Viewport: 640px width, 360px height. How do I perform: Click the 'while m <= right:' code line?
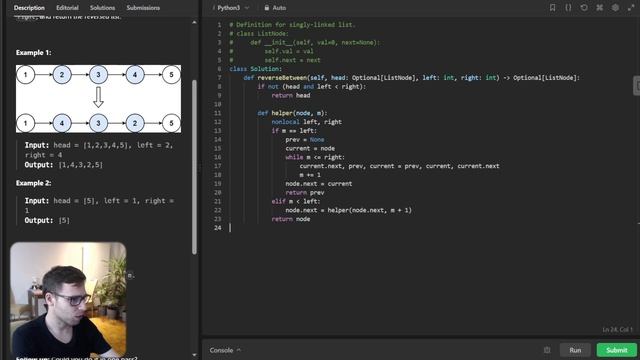[x=315, y=157]
